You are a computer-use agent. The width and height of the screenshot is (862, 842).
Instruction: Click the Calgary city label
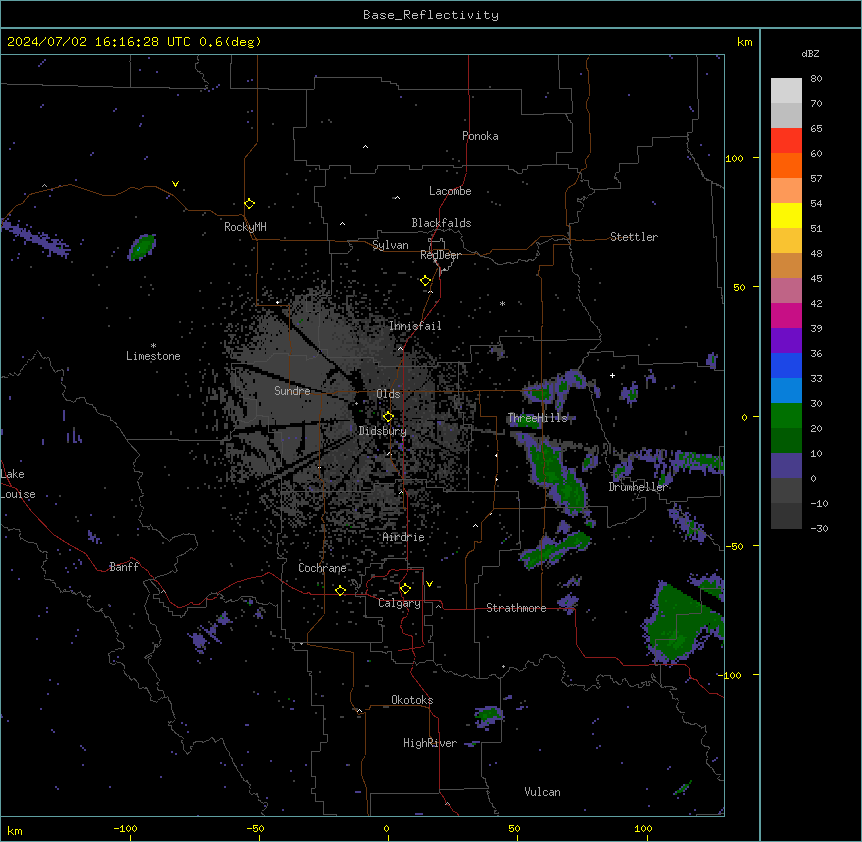point(399,603)
